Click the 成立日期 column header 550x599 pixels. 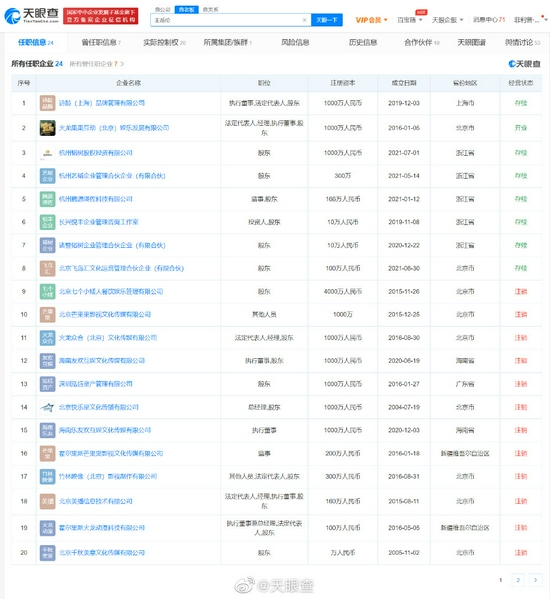(x=404, y=83)
